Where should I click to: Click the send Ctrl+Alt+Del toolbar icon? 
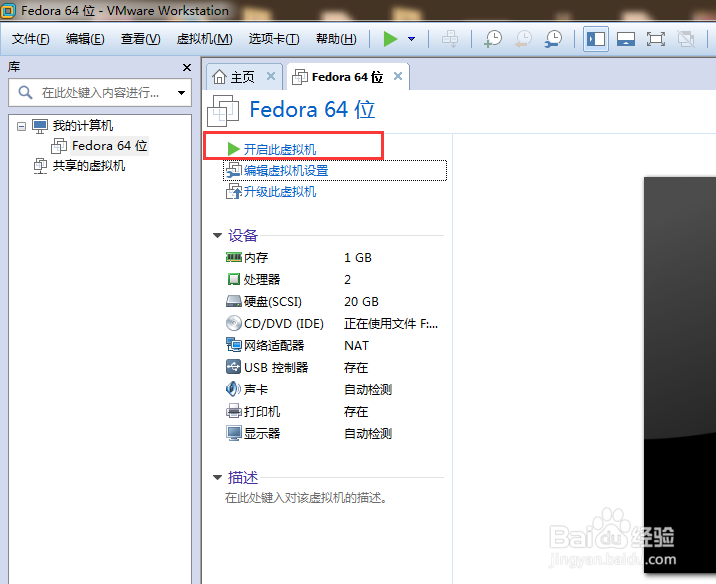tap(450, 39)
